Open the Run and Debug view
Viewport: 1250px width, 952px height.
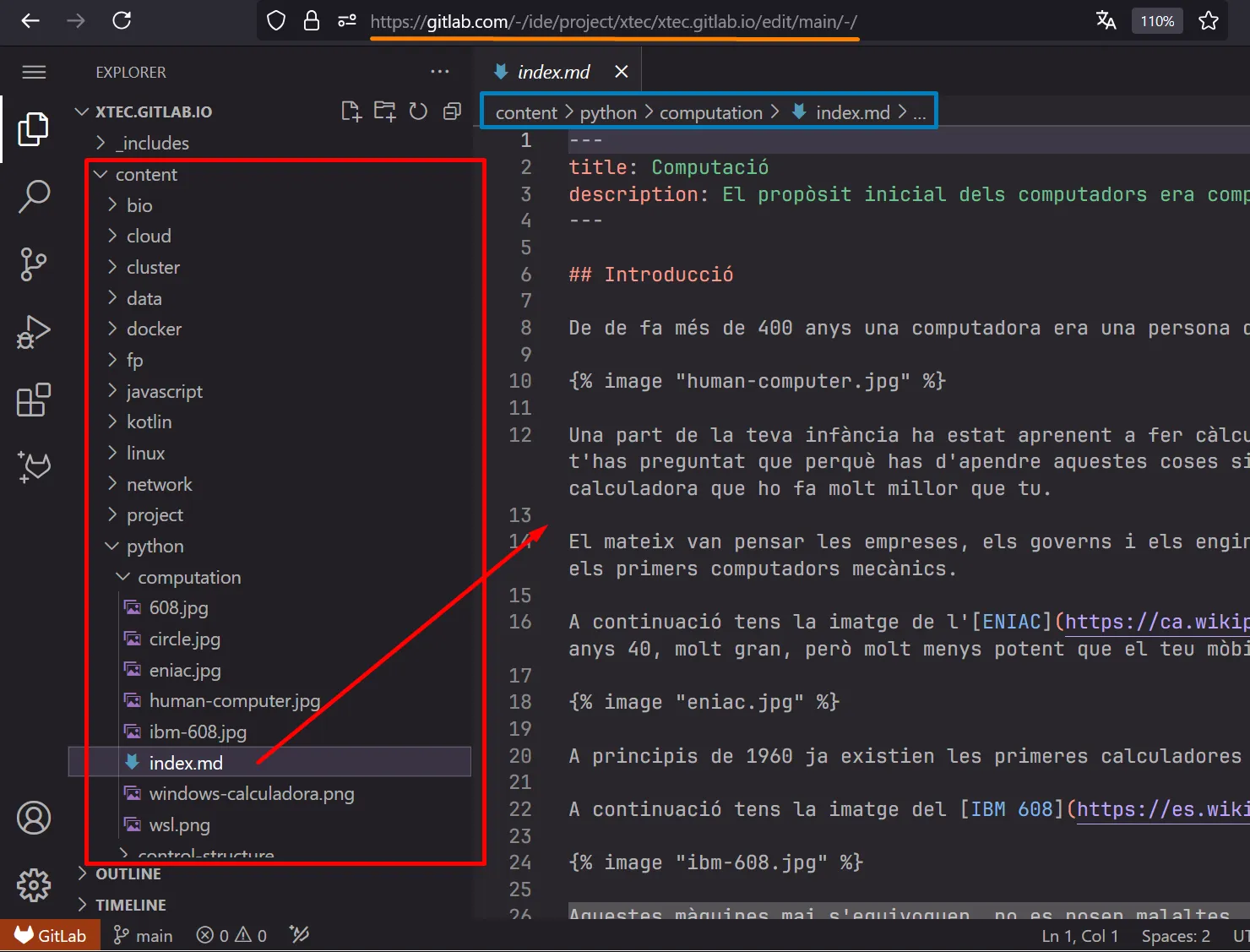(34, 332)
